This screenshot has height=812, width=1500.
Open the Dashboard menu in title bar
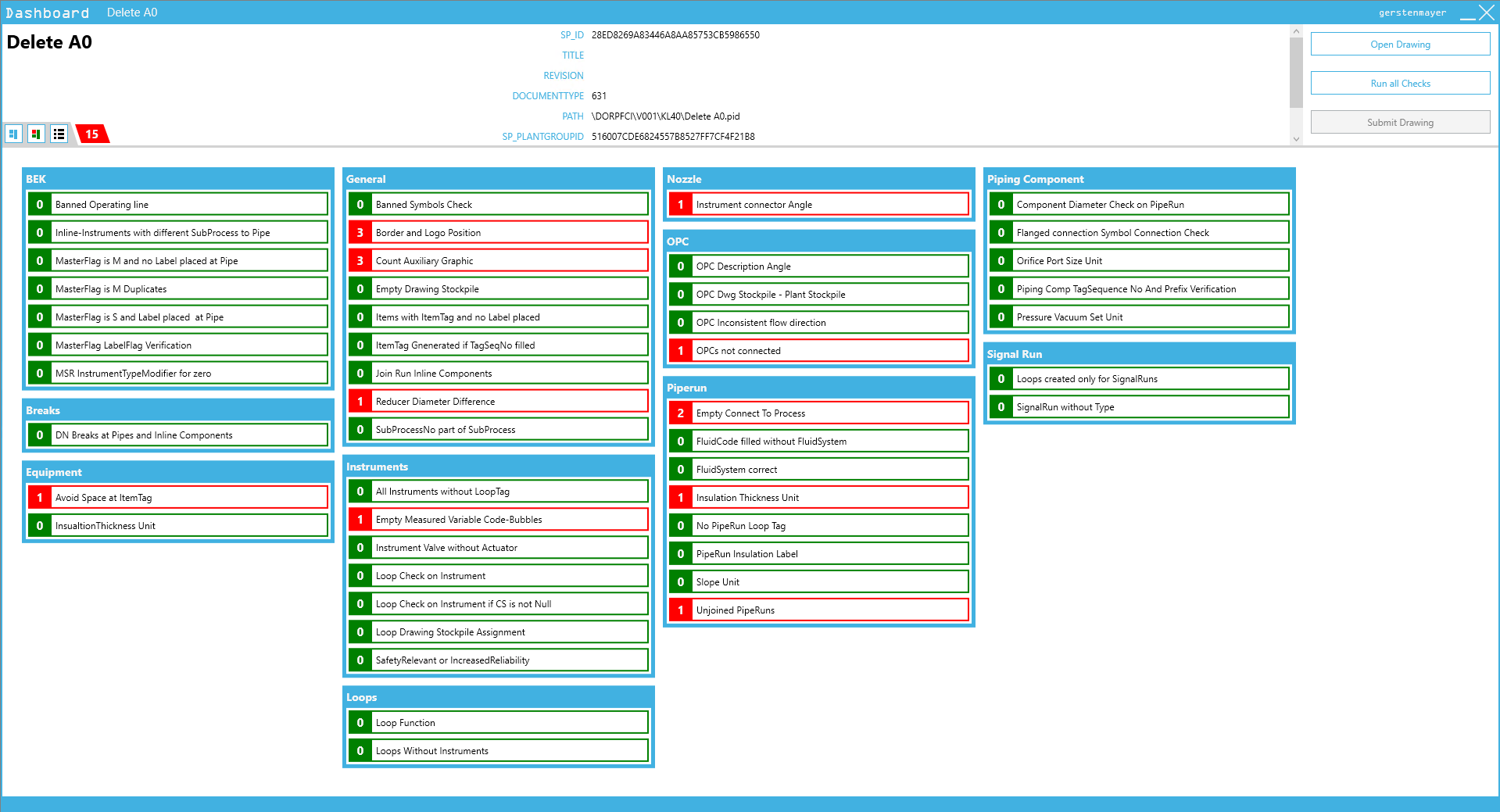(x=48, y=13)
